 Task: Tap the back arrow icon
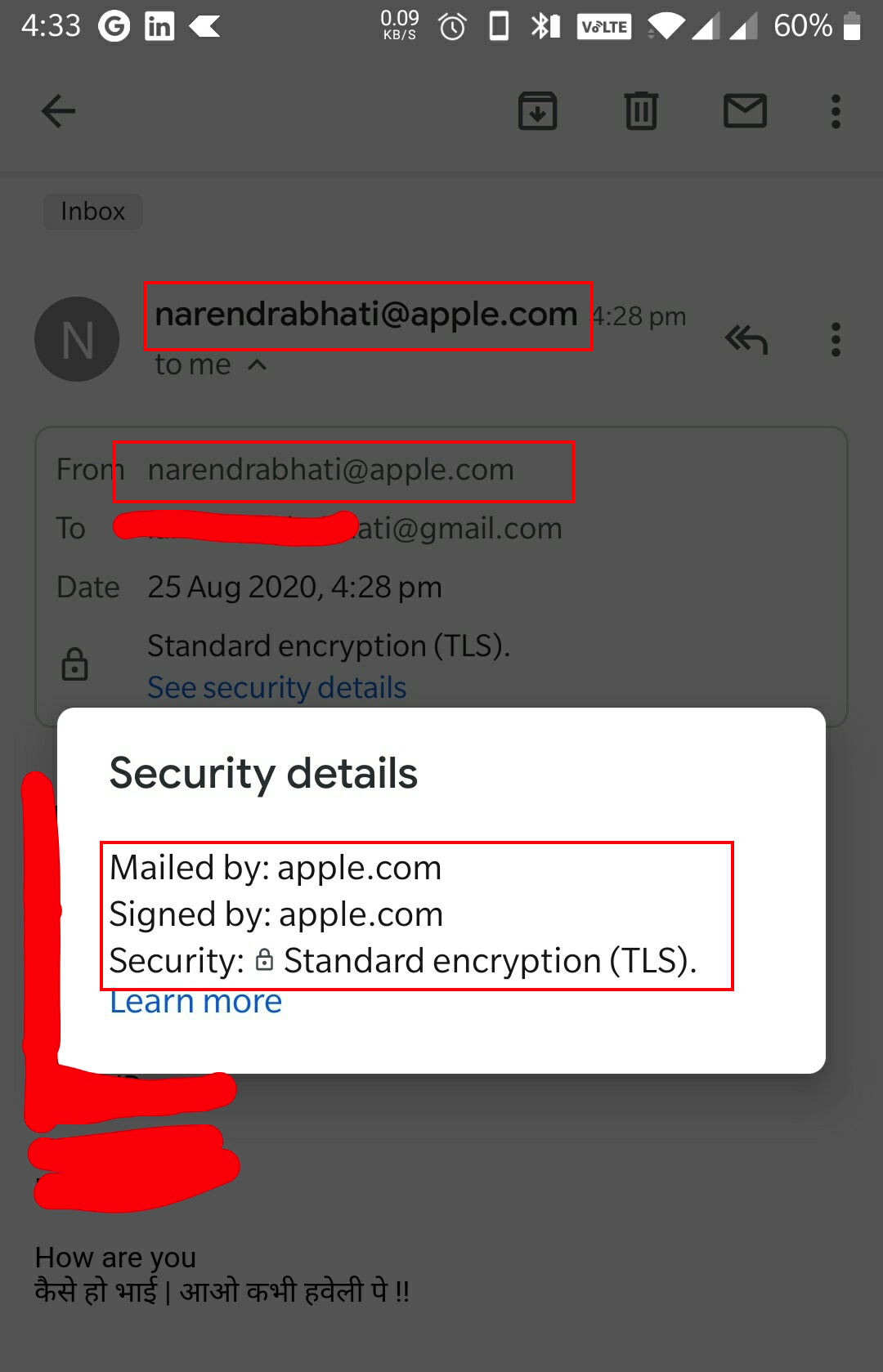pyautogui.click(x=58, y=111)
